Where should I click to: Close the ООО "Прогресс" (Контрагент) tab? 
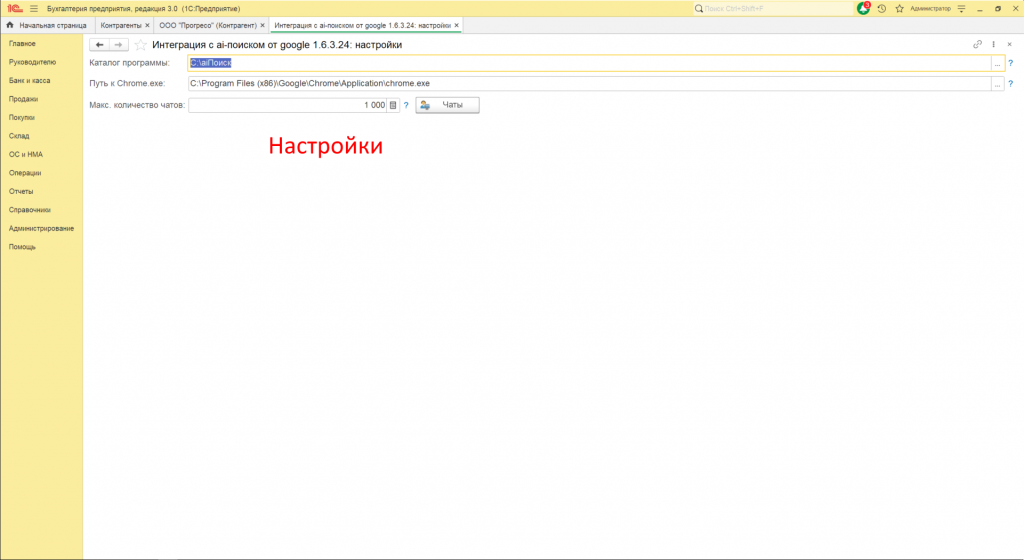[263, 25]
